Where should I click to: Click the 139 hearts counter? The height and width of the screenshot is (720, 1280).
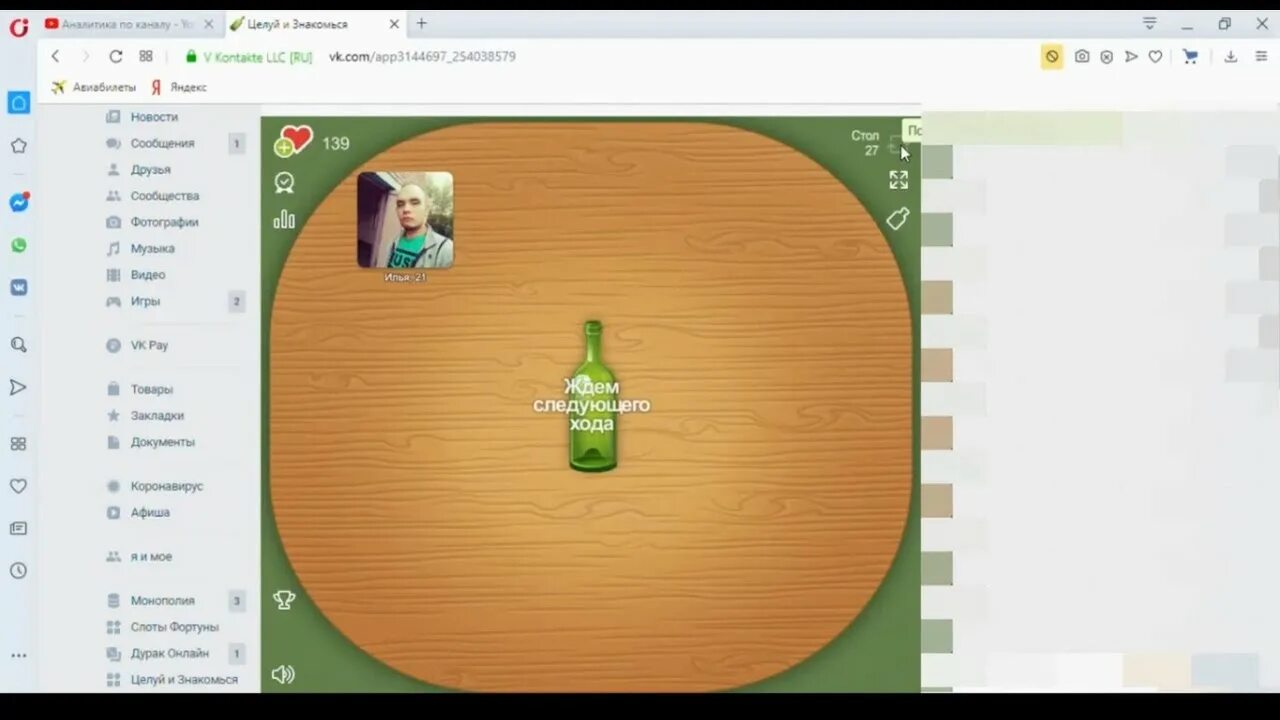coord(336,144)
